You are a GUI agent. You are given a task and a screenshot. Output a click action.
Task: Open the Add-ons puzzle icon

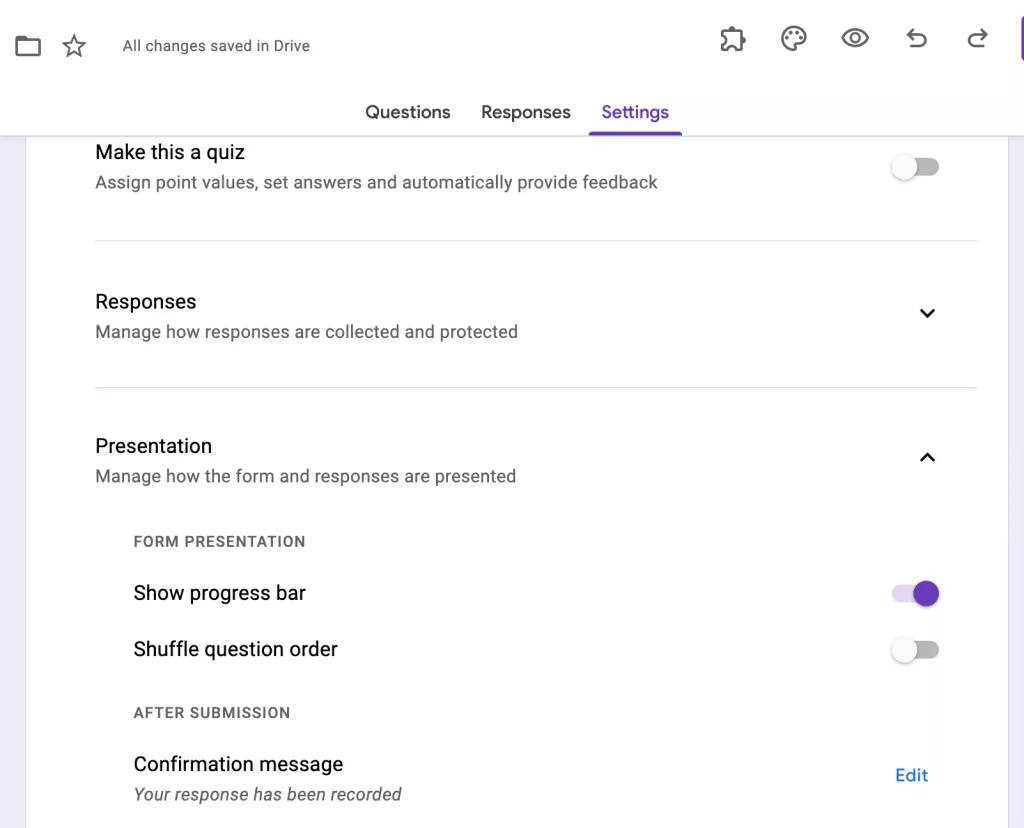[x=732, y=38]
